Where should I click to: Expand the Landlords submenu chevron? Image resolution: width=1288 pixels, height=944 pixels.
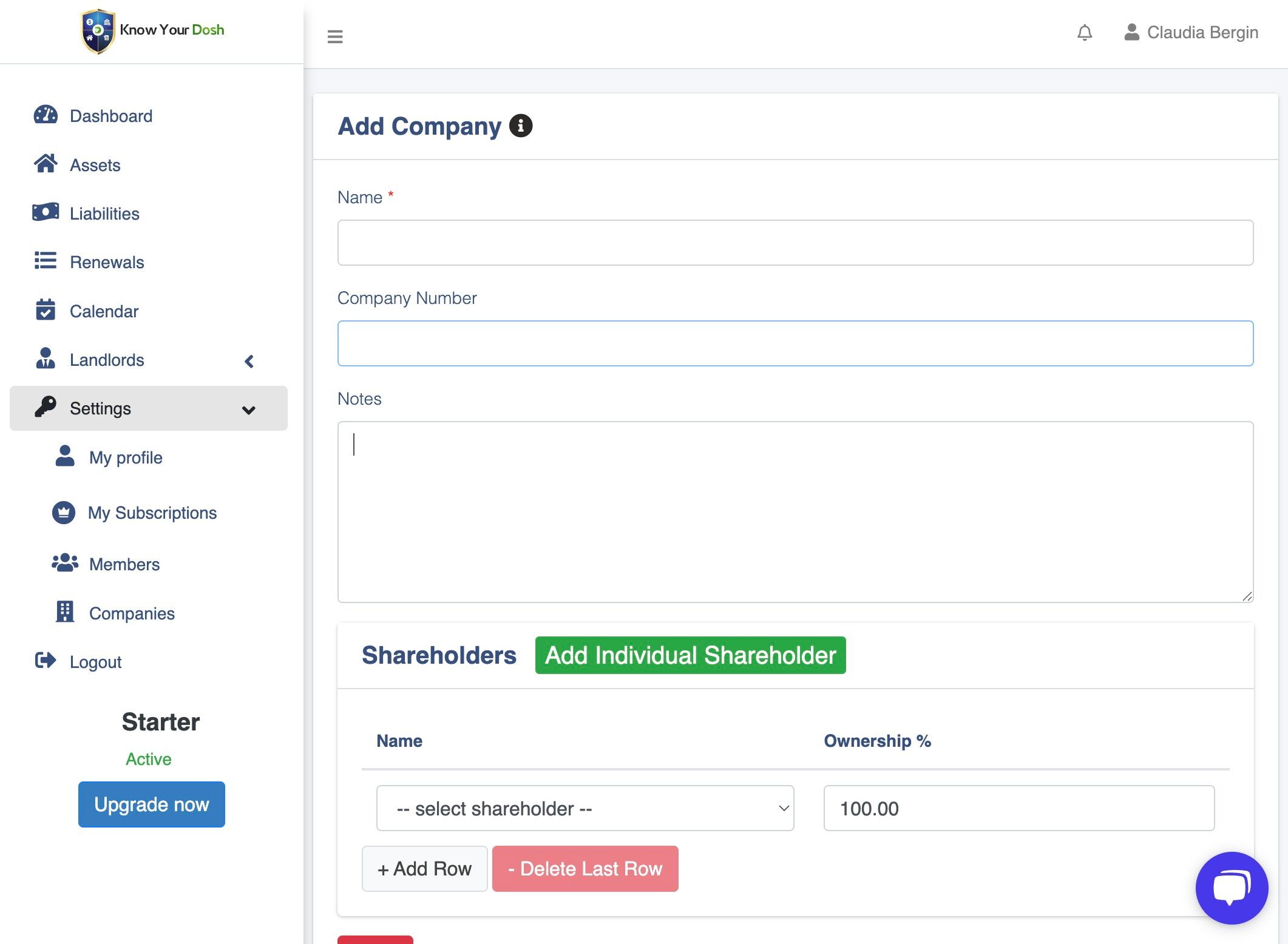tap(249, 361)
